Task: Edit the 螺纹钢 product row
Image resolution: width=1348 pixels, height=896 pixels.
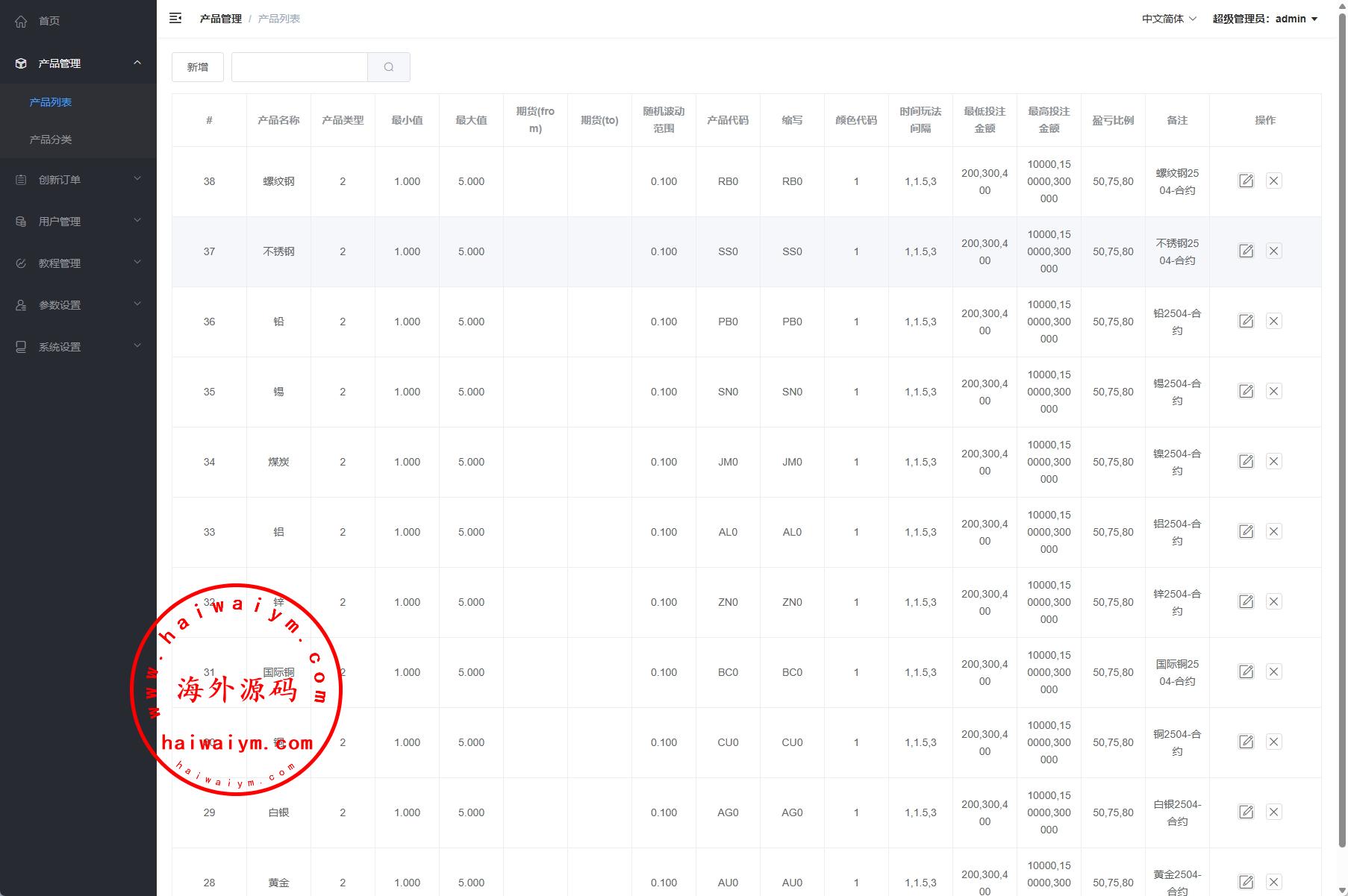Action: tap(1246, 181)
